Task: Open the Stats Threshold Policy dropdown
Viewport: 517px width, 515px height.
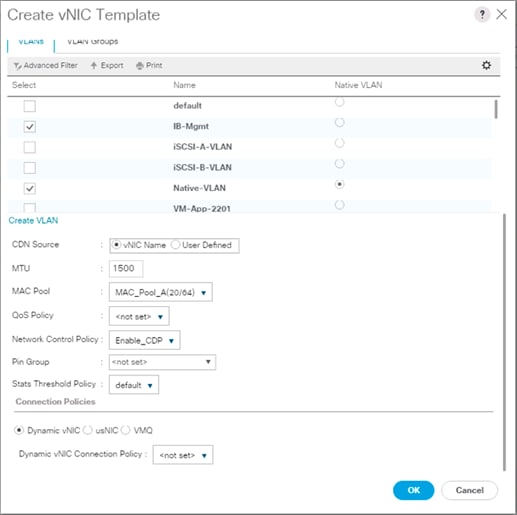Action: pos(134,385)
